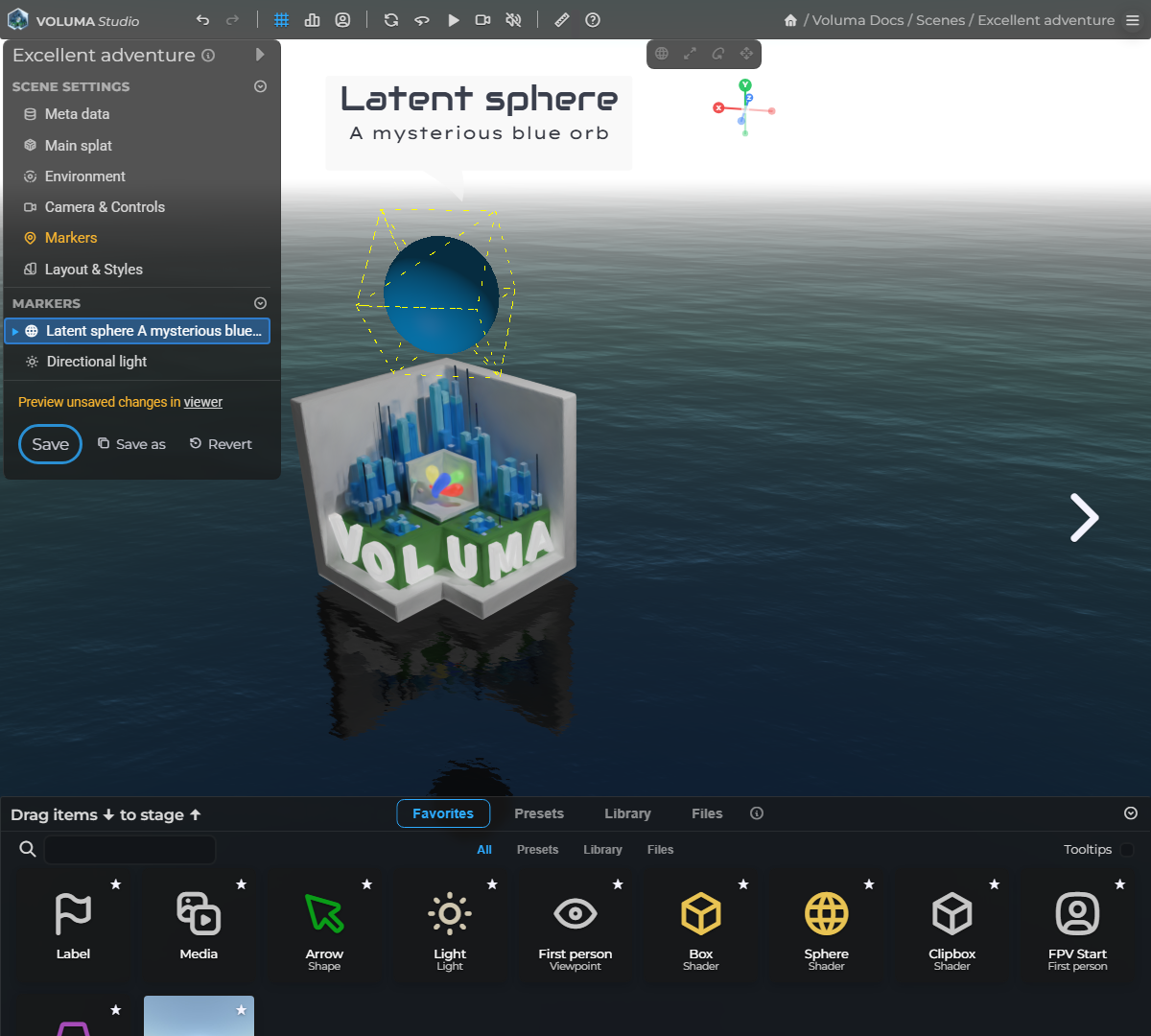This screenshot has height=1036, width=1151.
Task: Select the Arrow Shape item
Action: tap(324, 926)
